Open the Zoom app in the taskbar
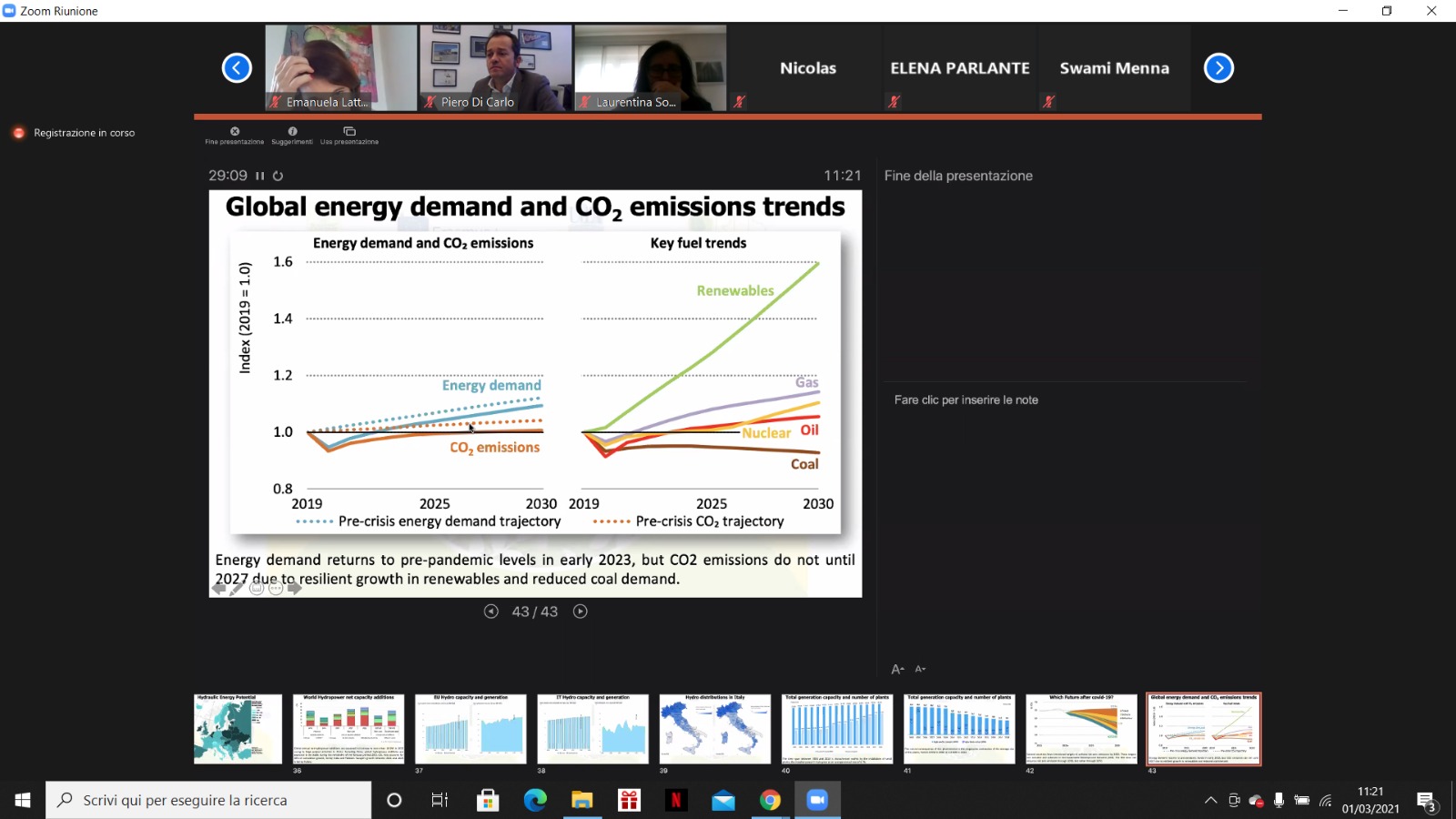The height and width of the screenshot is (819, 1456). [816, 800]
